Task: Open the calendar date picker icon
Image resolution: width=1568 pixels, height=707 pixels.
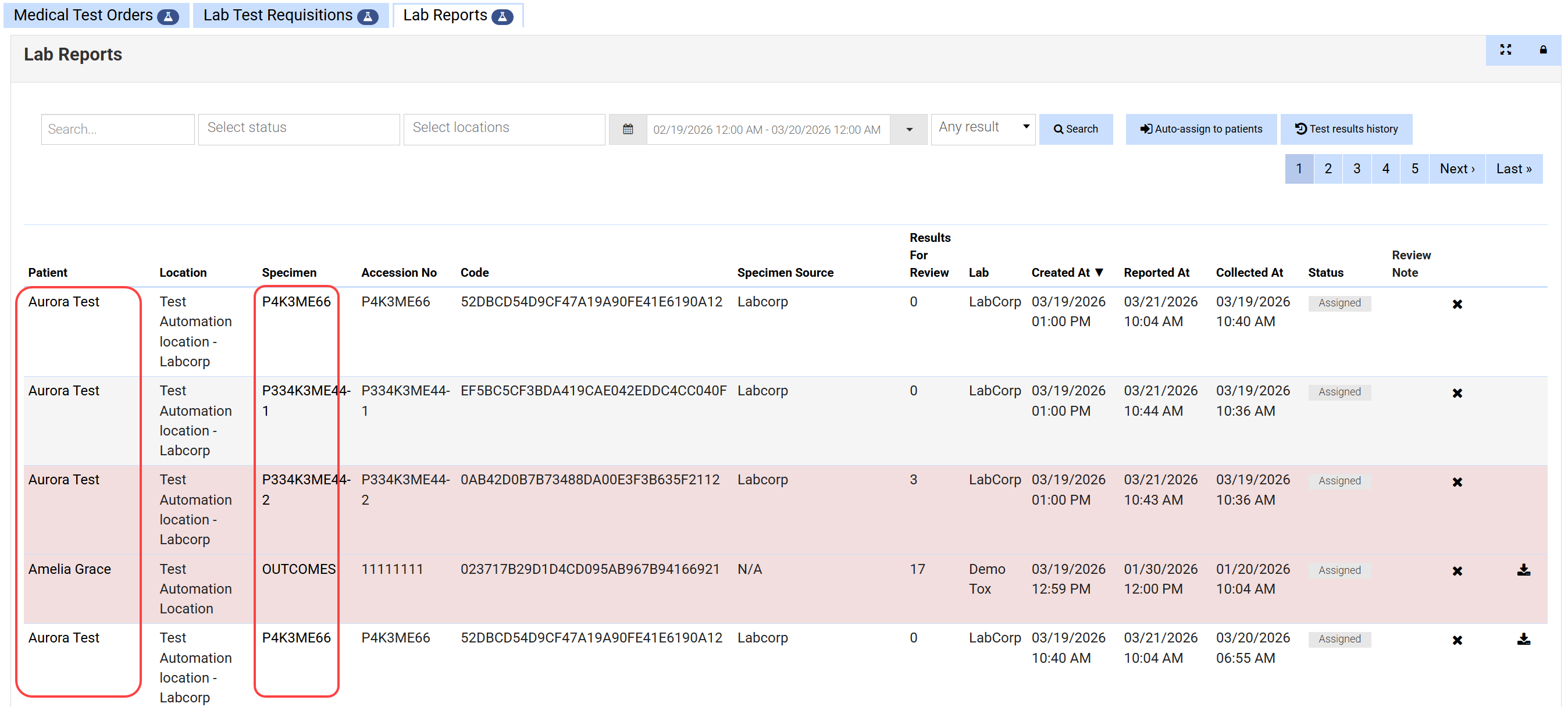Action: click(x=628, y=129)
